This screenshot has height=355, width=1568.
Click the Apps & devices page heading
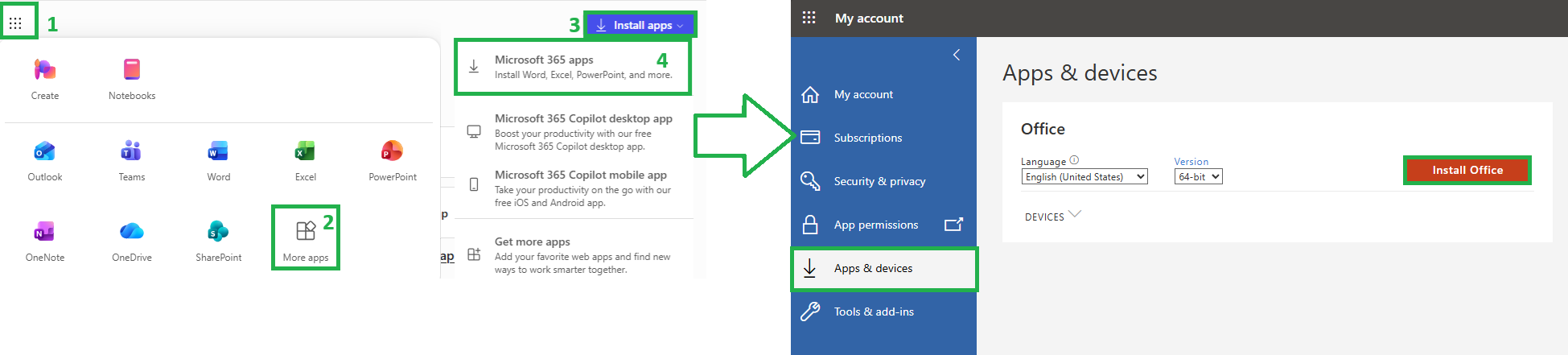[1080, 72]
